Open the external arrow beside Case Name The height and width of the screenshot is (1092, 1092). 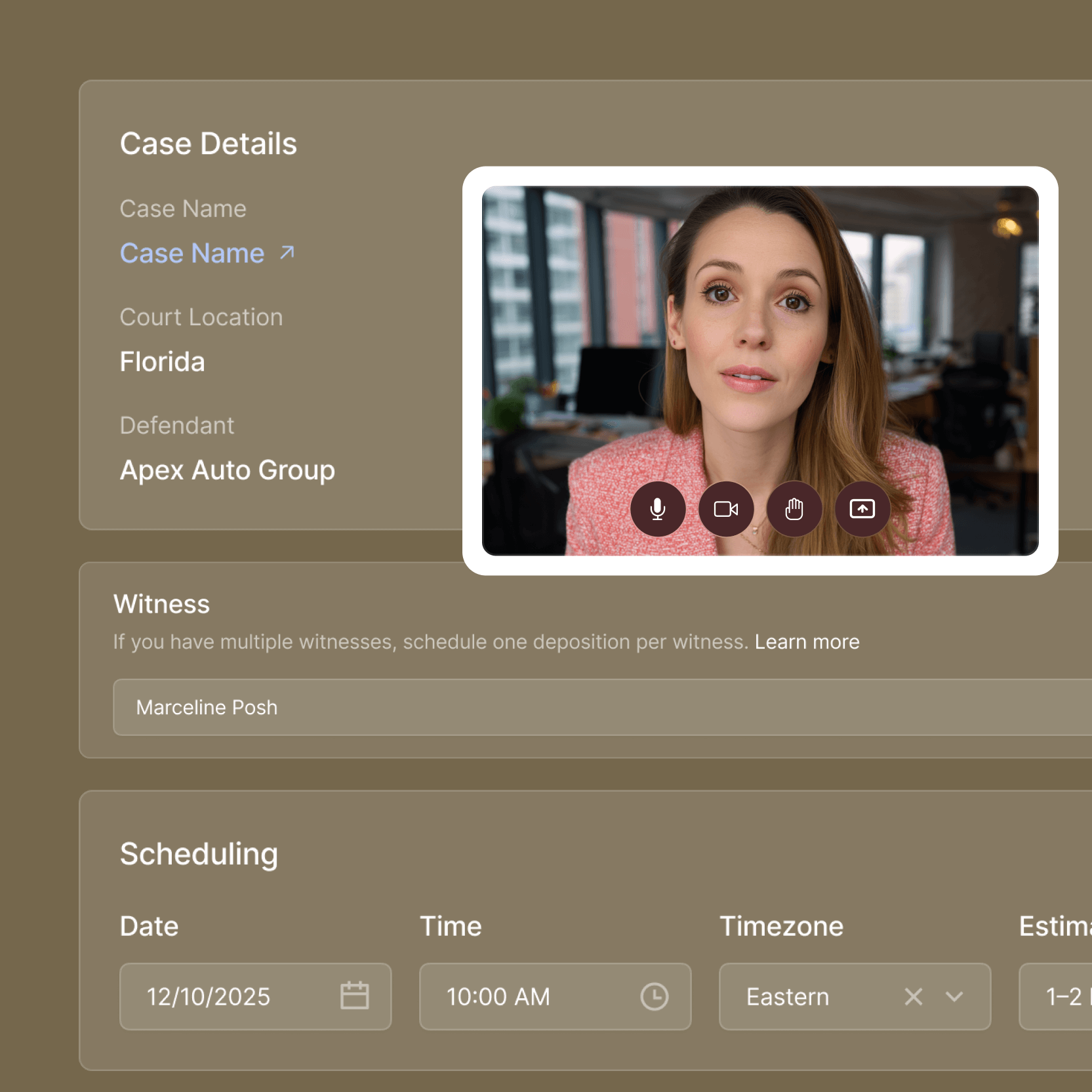tap(287, 253)
